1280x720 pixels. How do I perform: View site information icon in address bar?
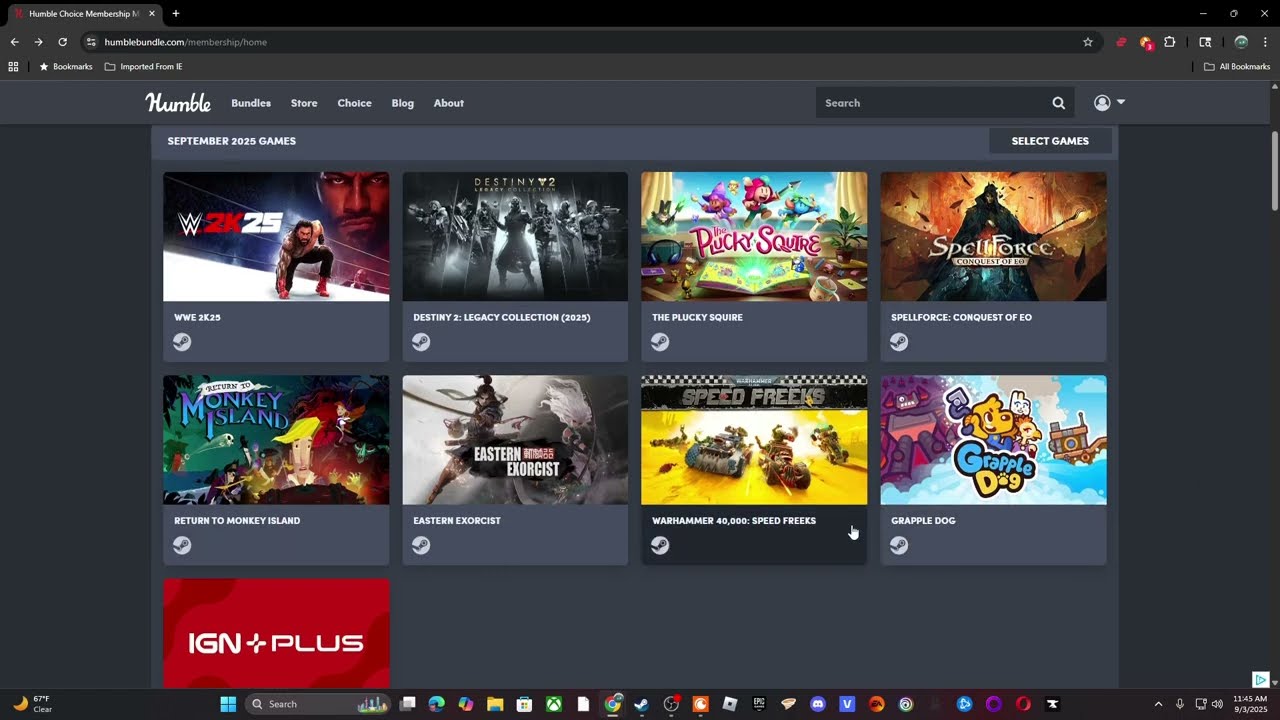click(x=91, y=42)
